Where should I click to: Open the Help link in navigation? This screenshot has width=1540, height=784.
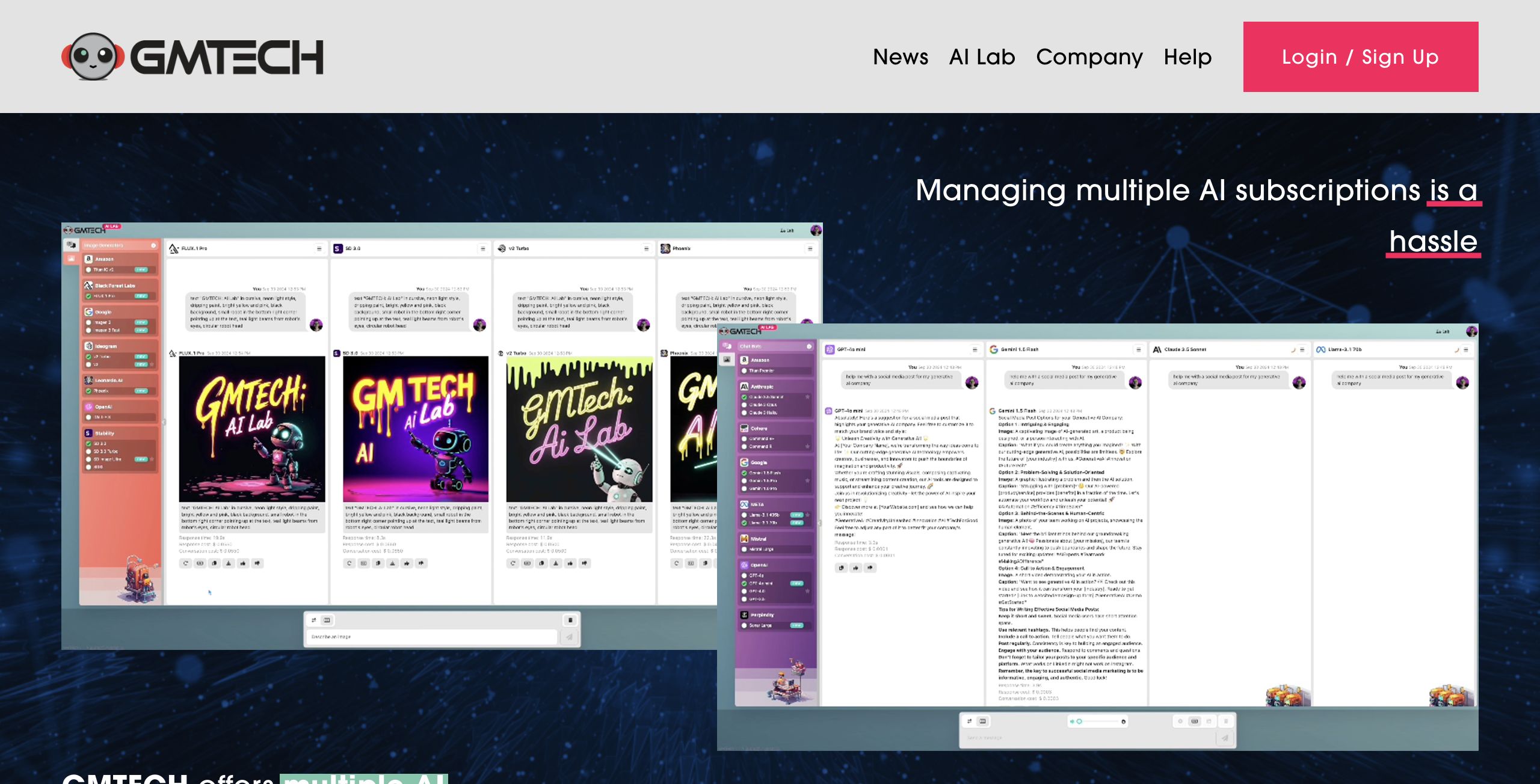click(x=1187, y=57)
